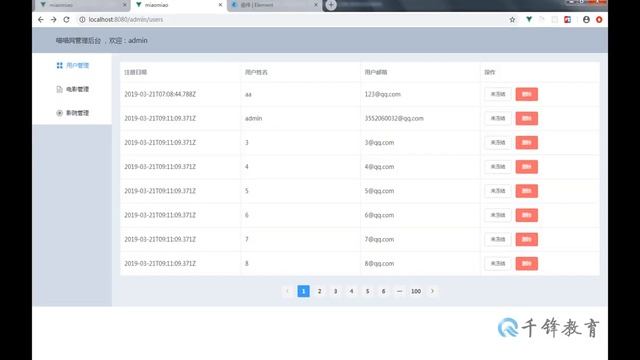The width and height of the screenshot is (640, 360).
Task: Jump to pagination page 2
Action: (x=320, y=291)
